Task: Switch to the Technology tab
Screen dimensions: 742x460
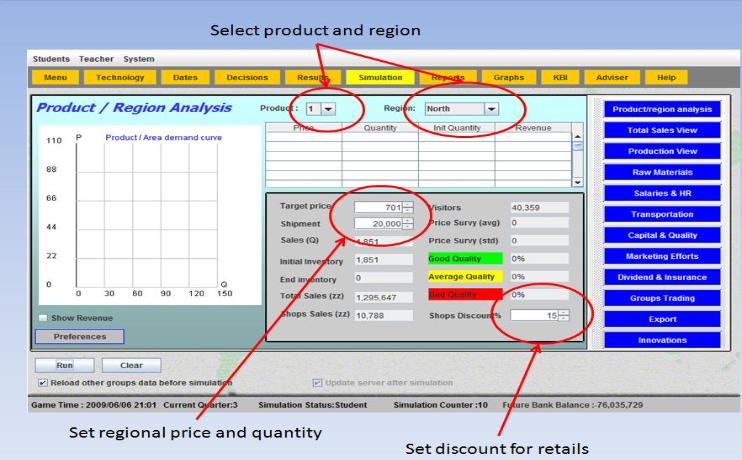Action: coord(119,77)
